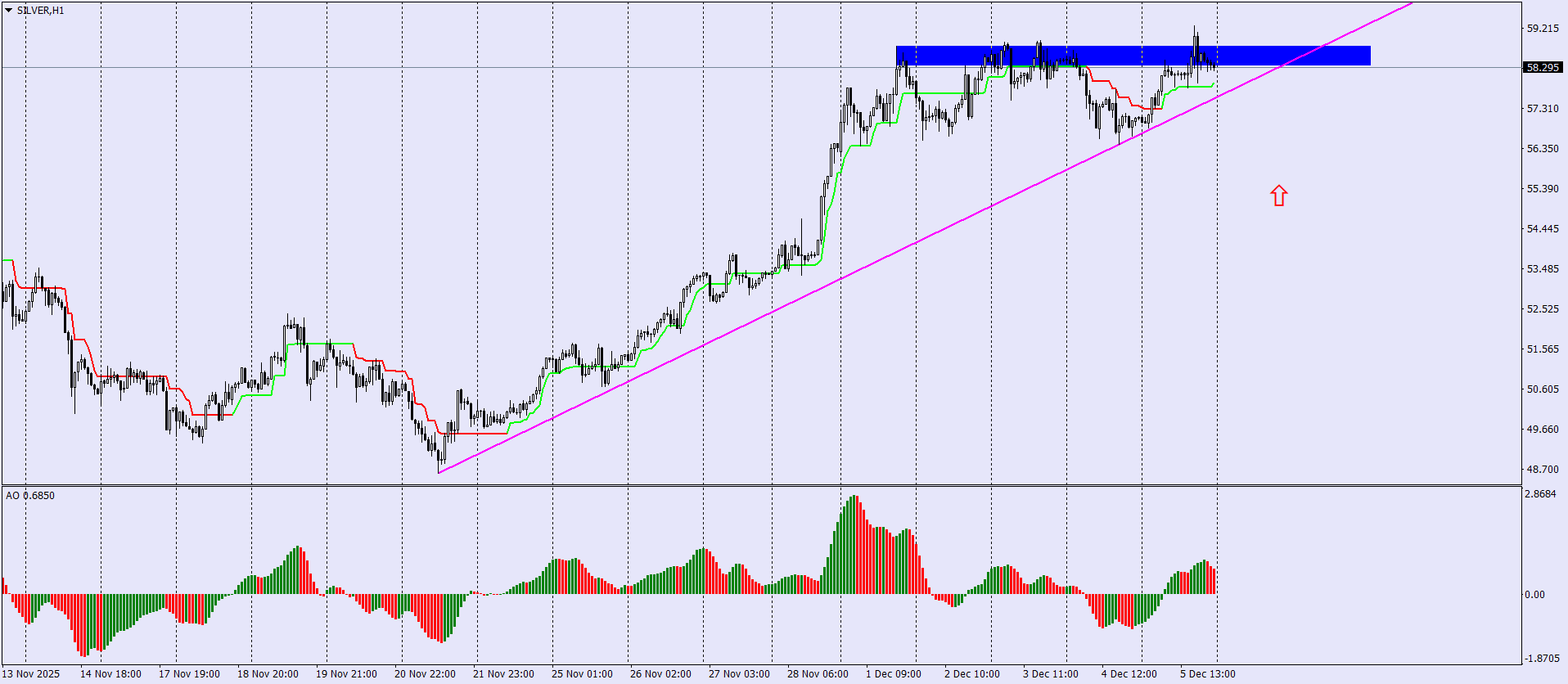Viewport: 1568px width, 684px height.
Task: Click the SILVER,H1 chart title dropdown triangle
Action: point(8,11)
